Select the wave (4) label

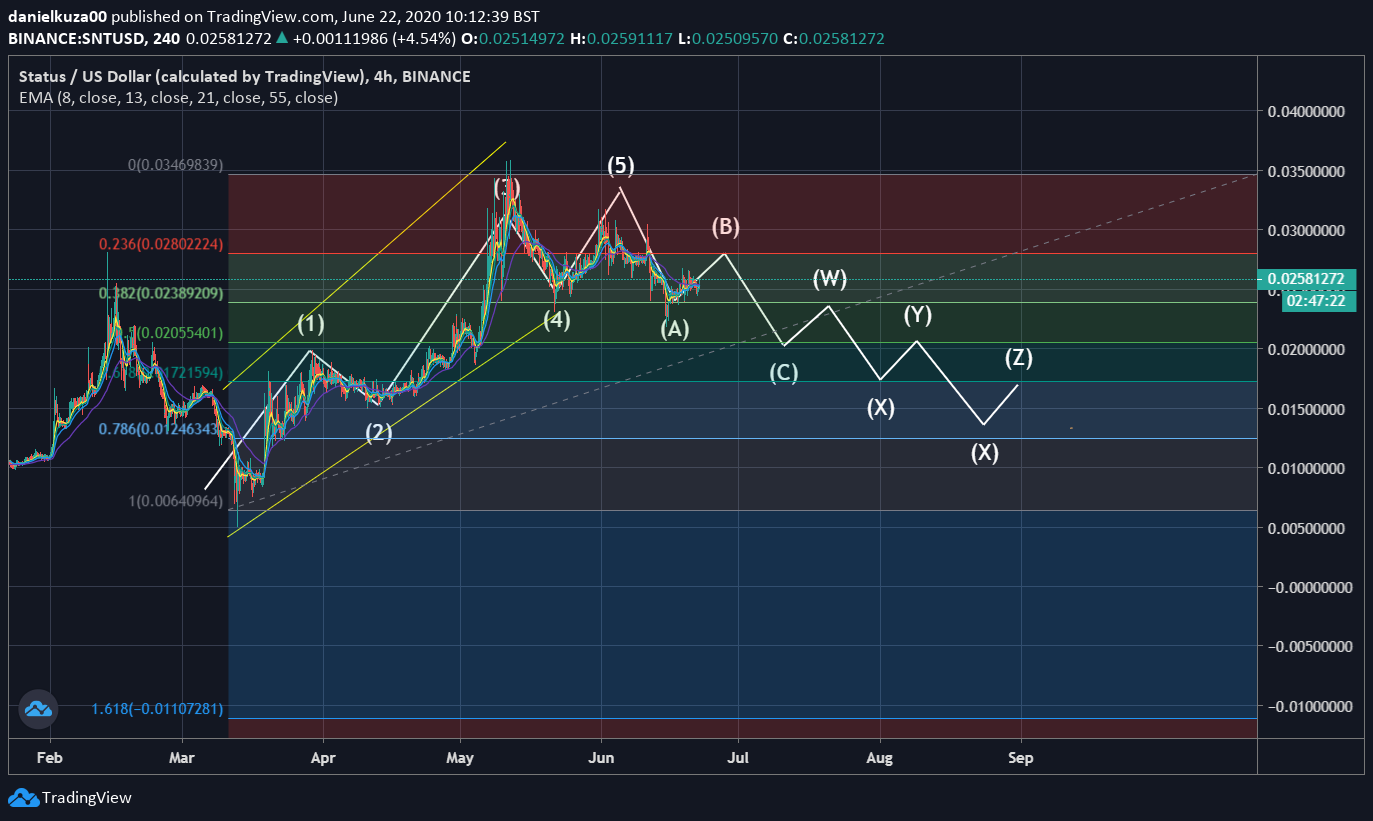[557, 320]
